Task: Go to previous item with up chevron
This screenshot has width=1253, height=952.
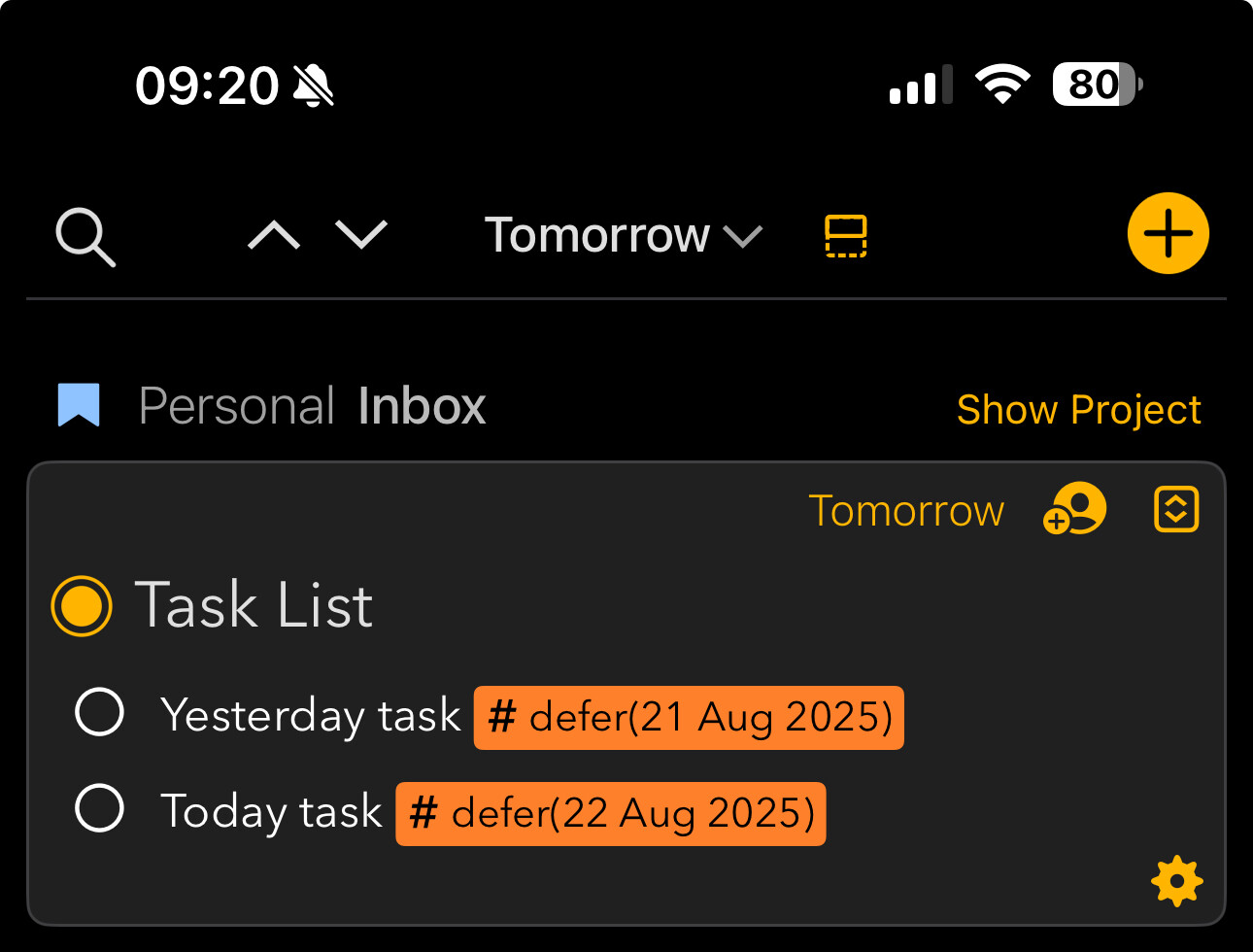Action: (274, 235)
